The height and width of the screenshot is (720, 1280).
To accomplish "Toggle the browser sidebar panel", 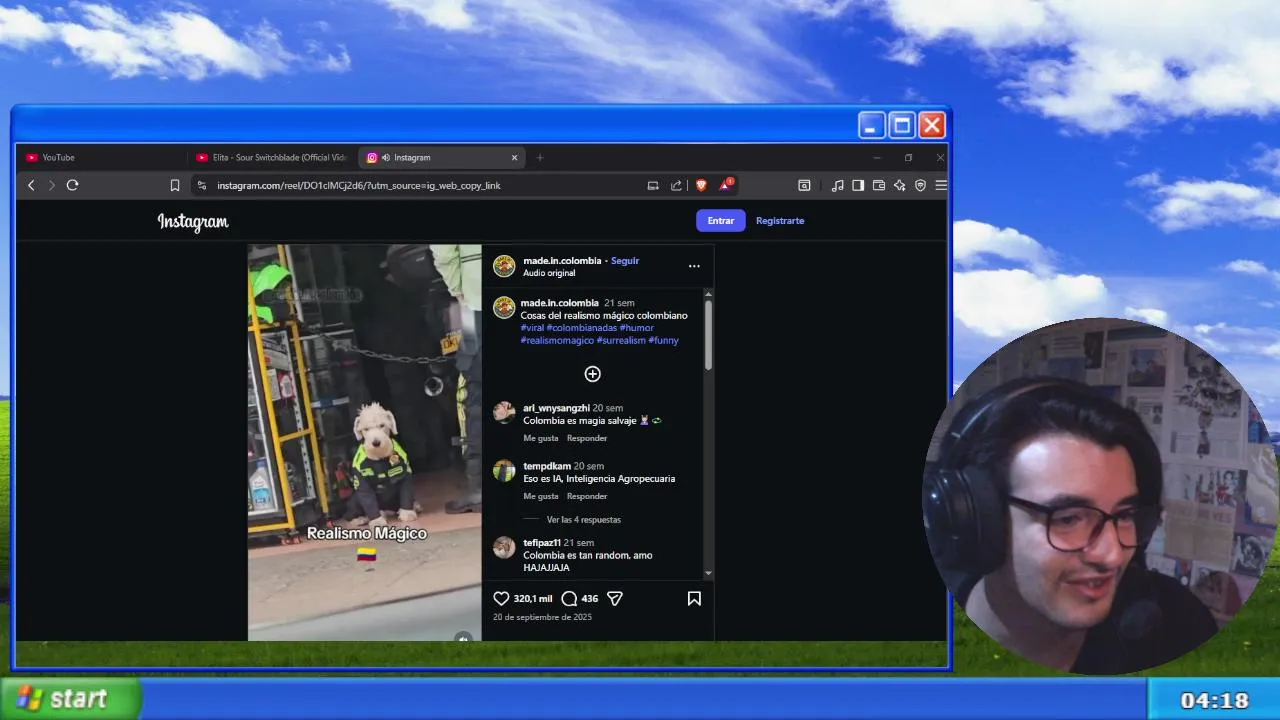I will (x=858, y=185).
